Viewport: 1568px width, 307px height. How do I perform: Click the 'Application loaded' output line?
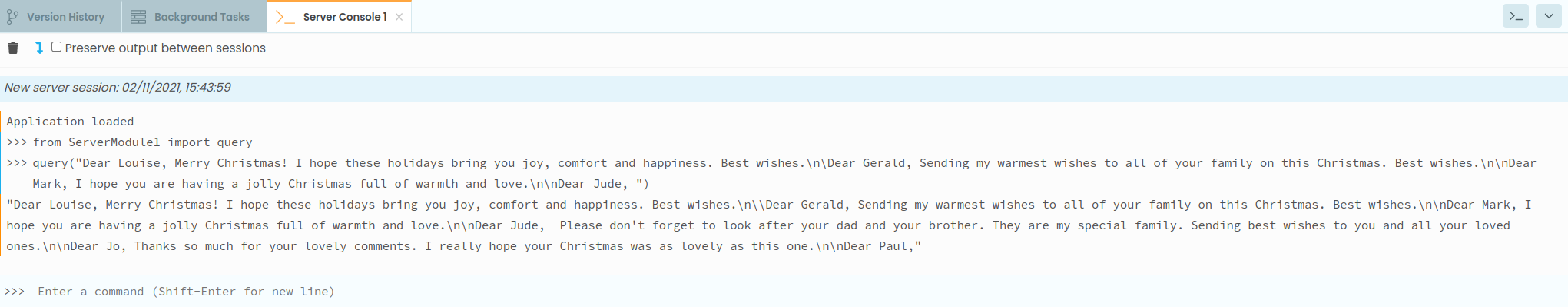click(70, 122)
